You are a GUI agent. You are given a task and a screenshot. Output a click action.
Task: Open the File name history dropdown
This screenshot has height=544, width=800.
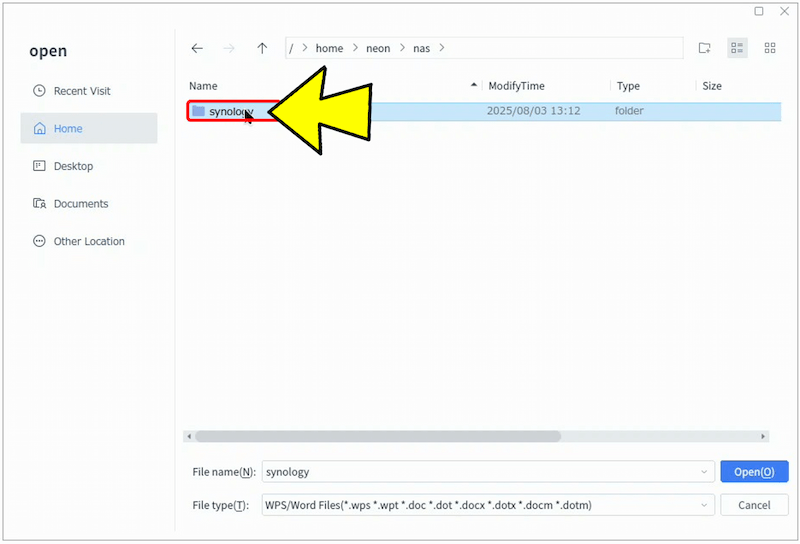pos(704,472)
